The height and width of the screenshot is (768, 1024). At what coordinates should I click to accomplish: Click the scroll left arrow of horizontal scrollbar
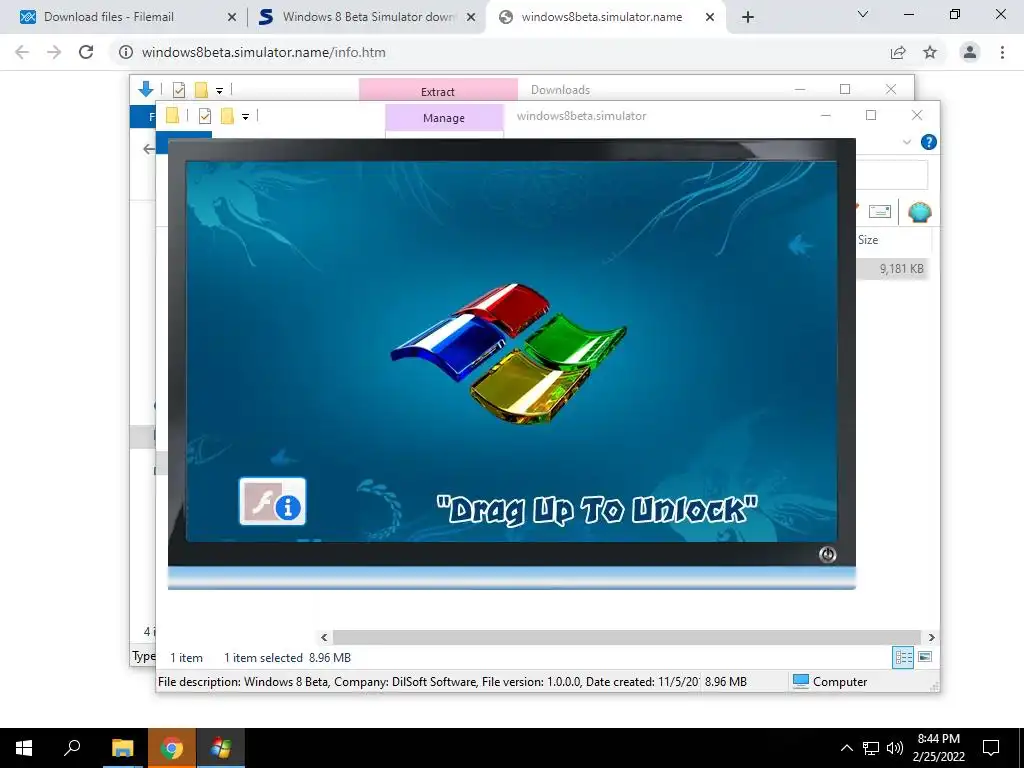324,637
